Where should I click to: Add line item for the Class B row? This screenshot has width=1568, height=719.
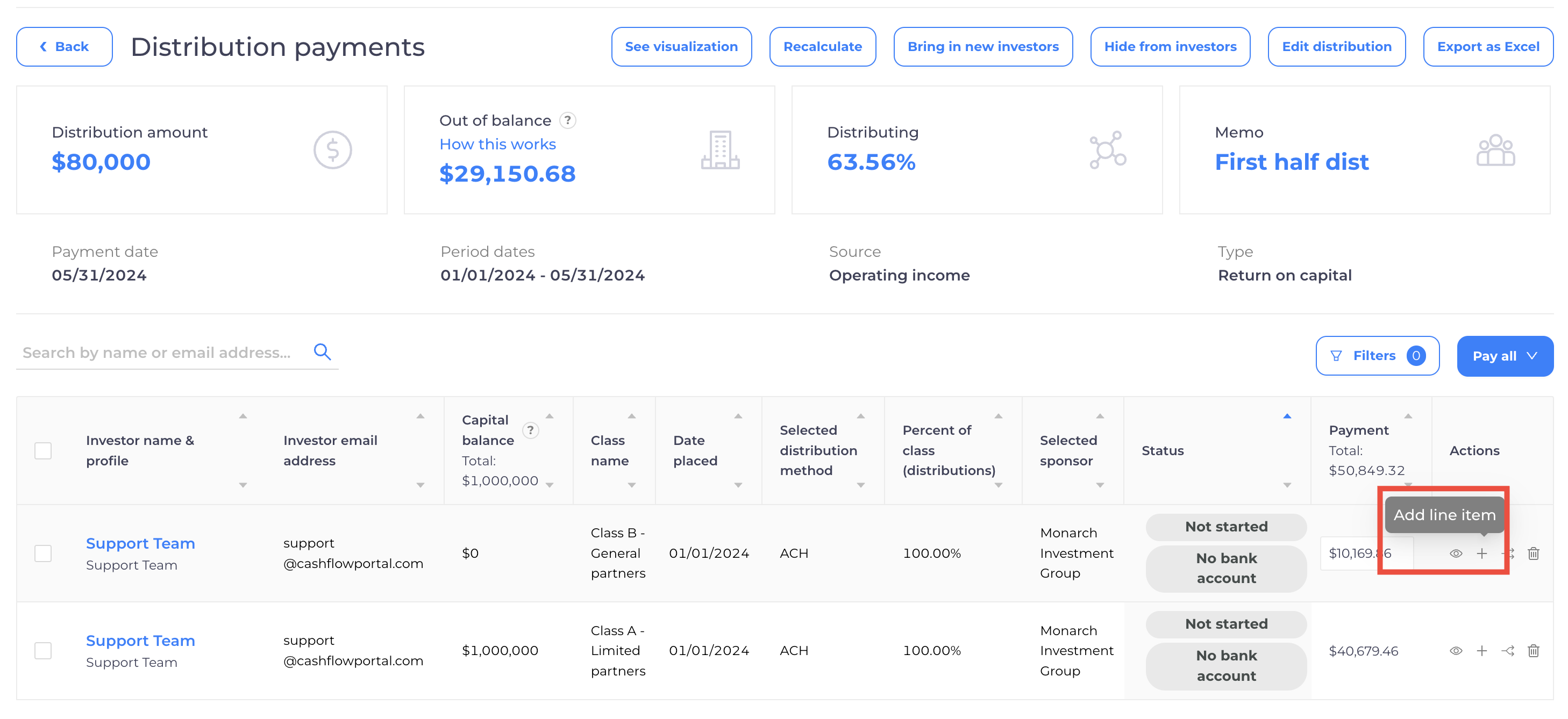(x=1482, y=553)
